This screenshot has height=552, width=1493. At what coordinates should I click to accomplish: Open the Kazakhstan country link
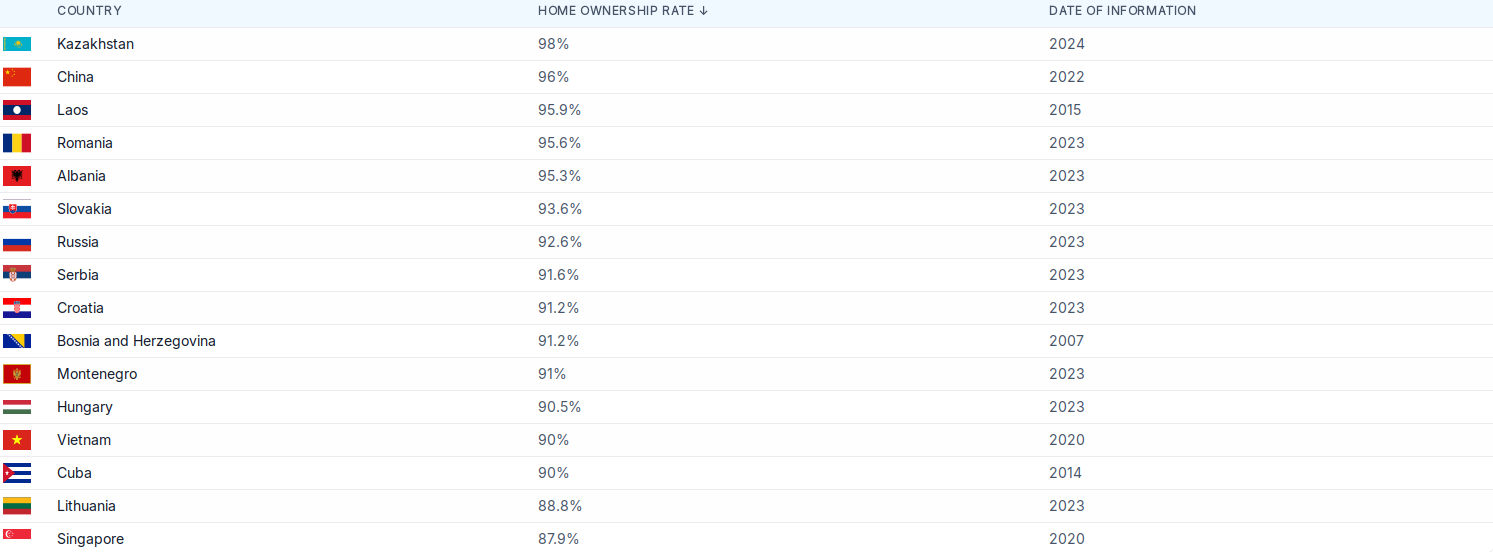(x=95, y=44)
